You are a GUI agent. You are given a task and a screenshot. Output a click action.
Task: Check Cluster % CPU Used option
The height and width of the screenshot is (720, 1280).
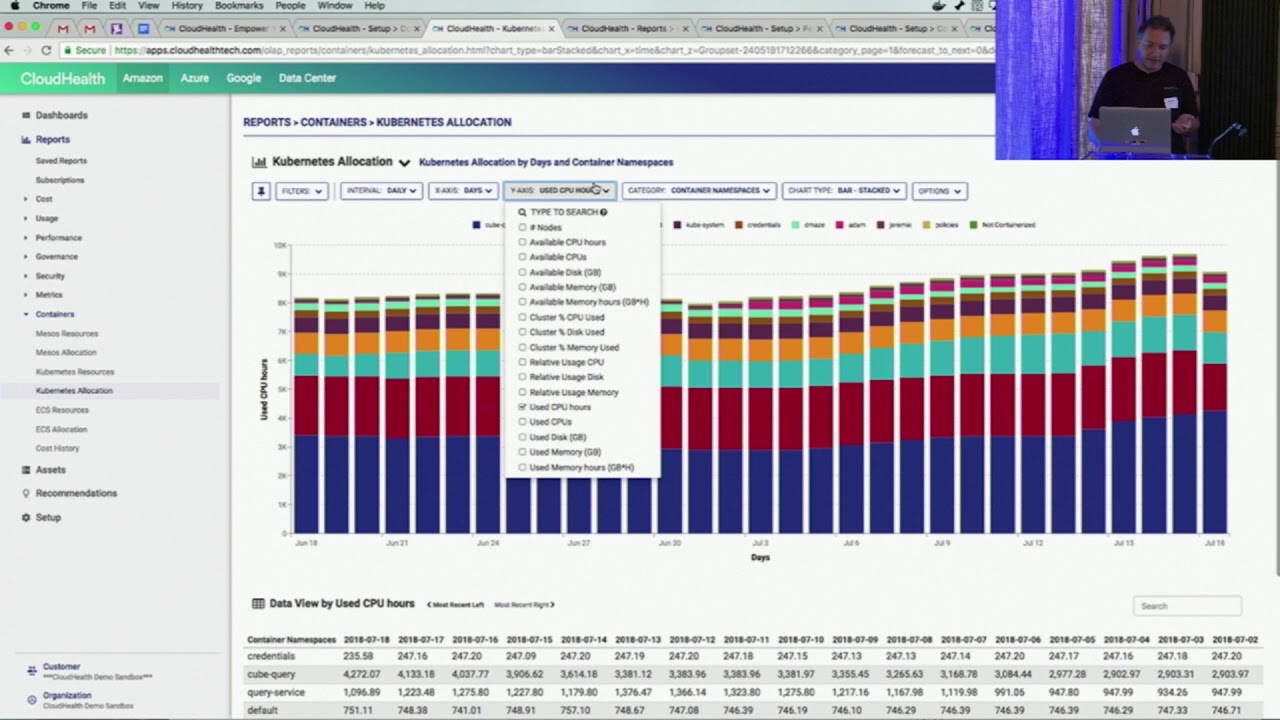[522, 317]
